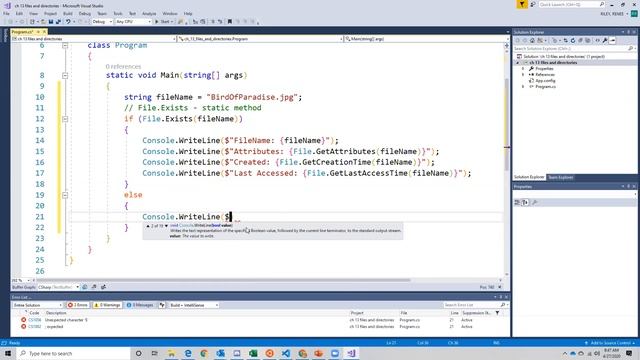This screenshot has width=640, height=360.
Task: Toggle the 0 Warnings filter button
Action: click(107, 305)
